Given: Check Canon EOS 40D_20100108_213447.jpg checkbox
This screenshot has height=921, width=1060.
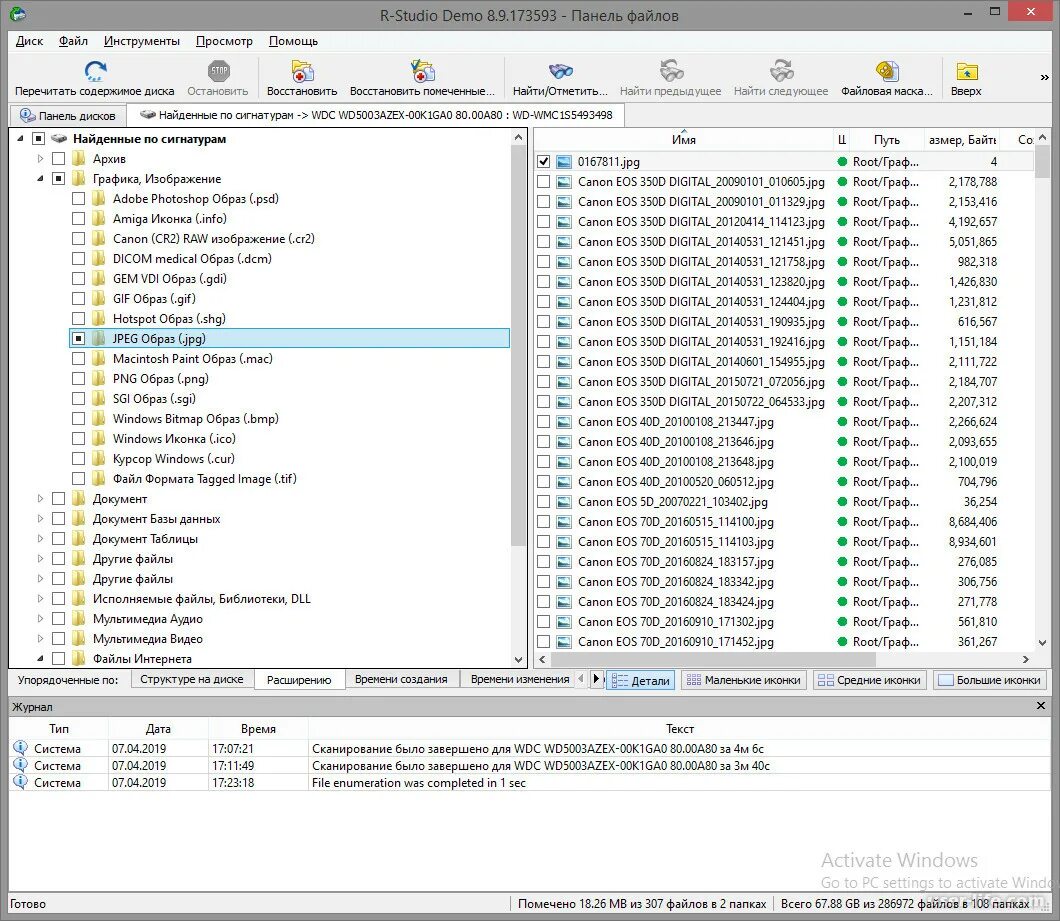Looking at the screenshot, I should tap(544, 422).
